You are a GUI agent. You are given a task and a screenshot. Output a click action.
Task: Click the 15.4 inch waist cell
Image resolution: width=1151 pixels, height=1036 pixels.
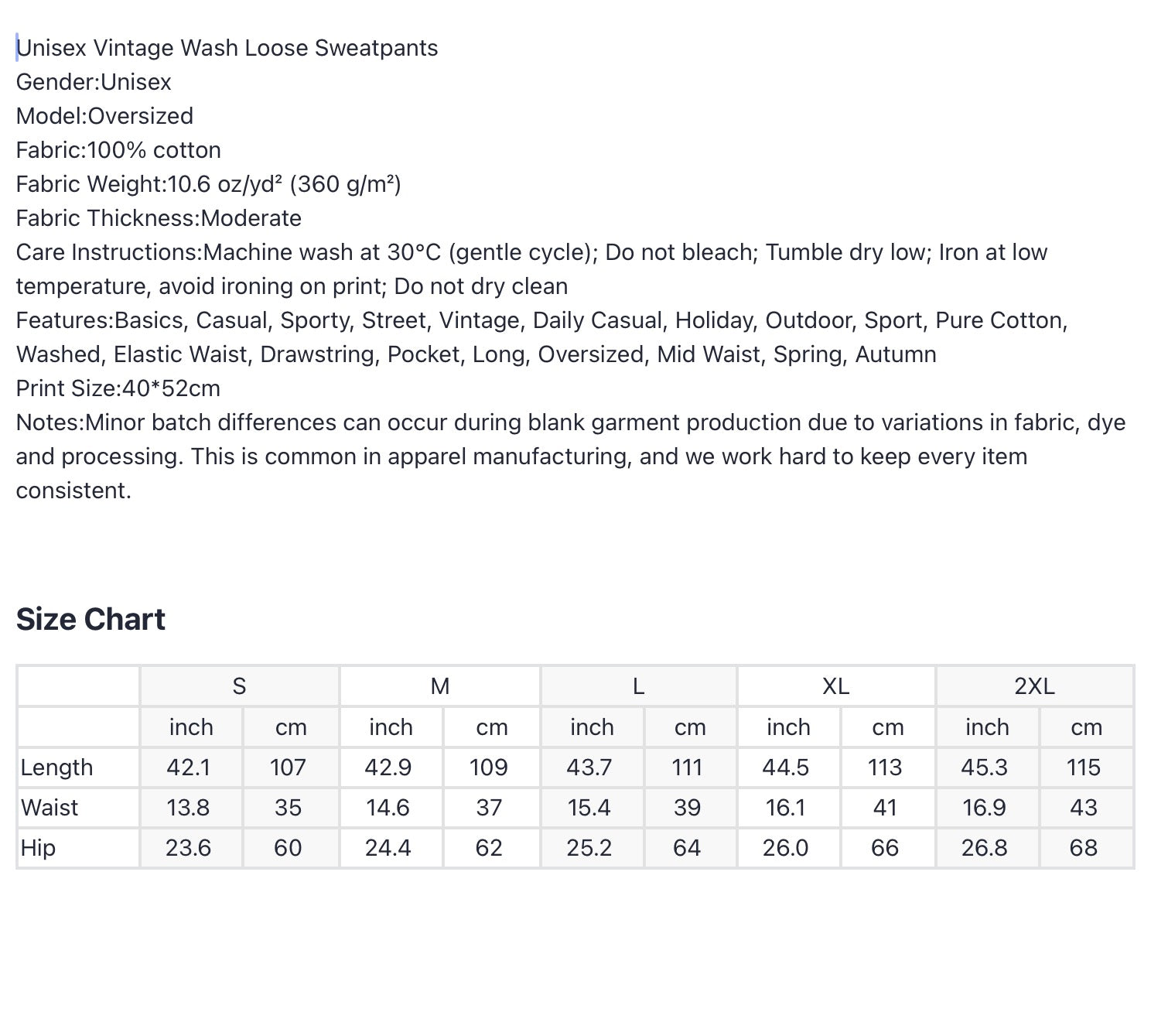(x=589, y=808)
